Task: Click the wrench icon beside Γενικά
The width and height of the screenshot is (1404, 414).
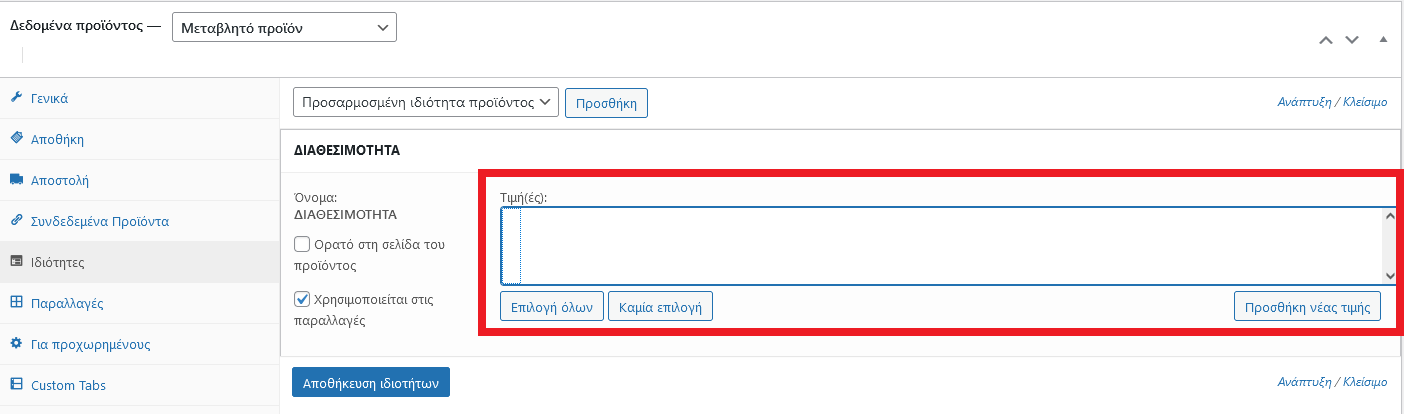Action: click(16, 98)
